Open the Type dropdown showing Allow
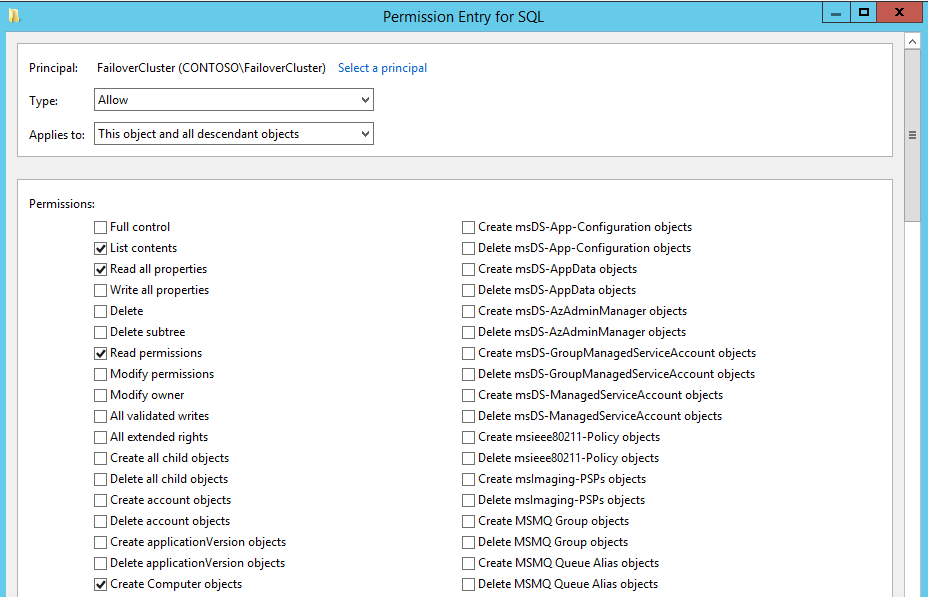Viewport: 928px width, 597px height. click(x=234, y=99)
